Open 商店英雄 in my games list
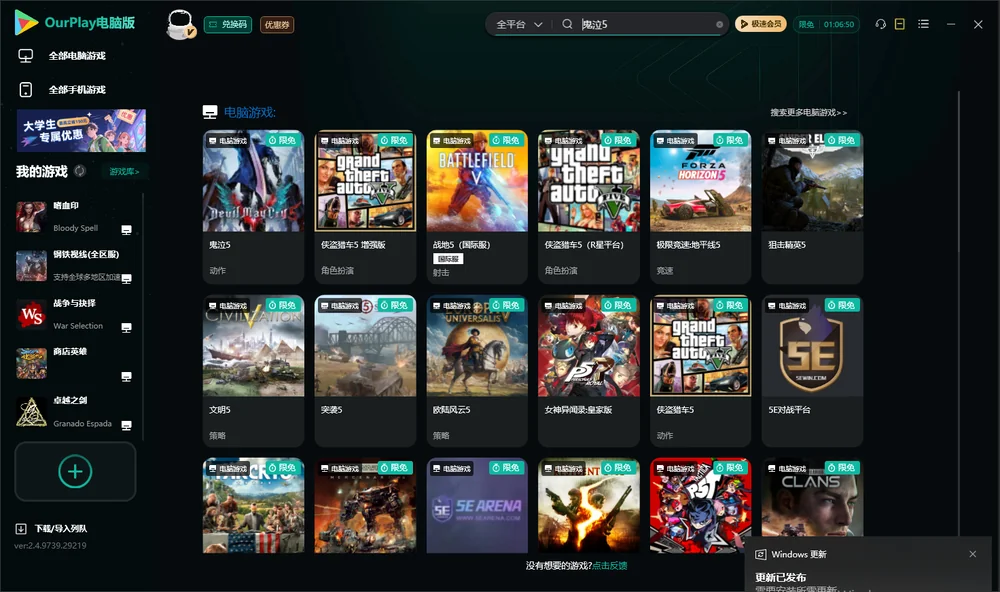This screenshot has width=1000, height=592. pos(75,364)
